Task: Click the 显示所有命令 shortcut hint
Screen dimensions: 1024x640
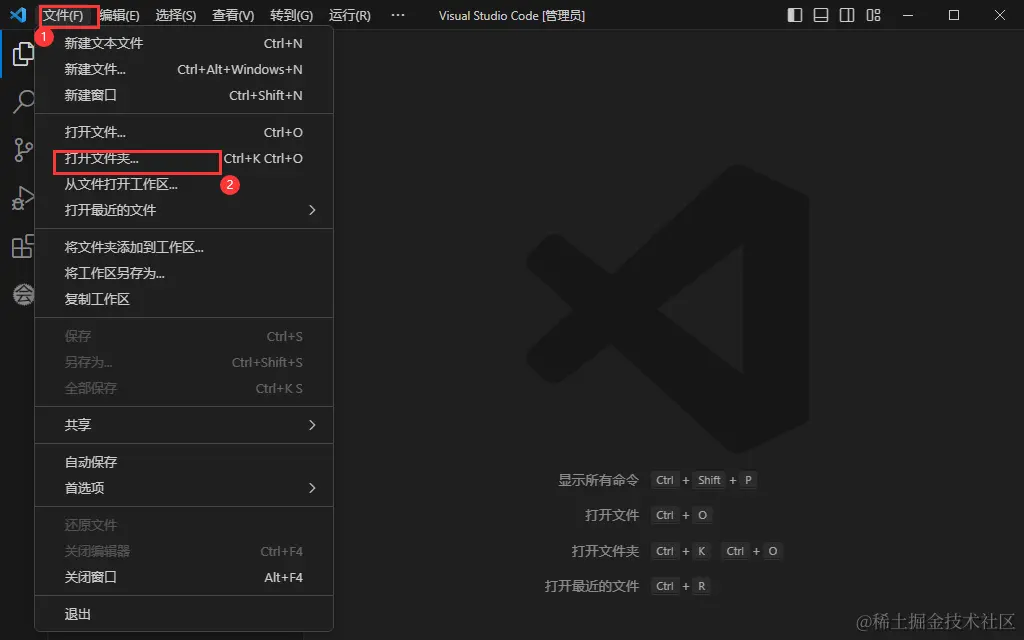Action: tap(598, 480)
